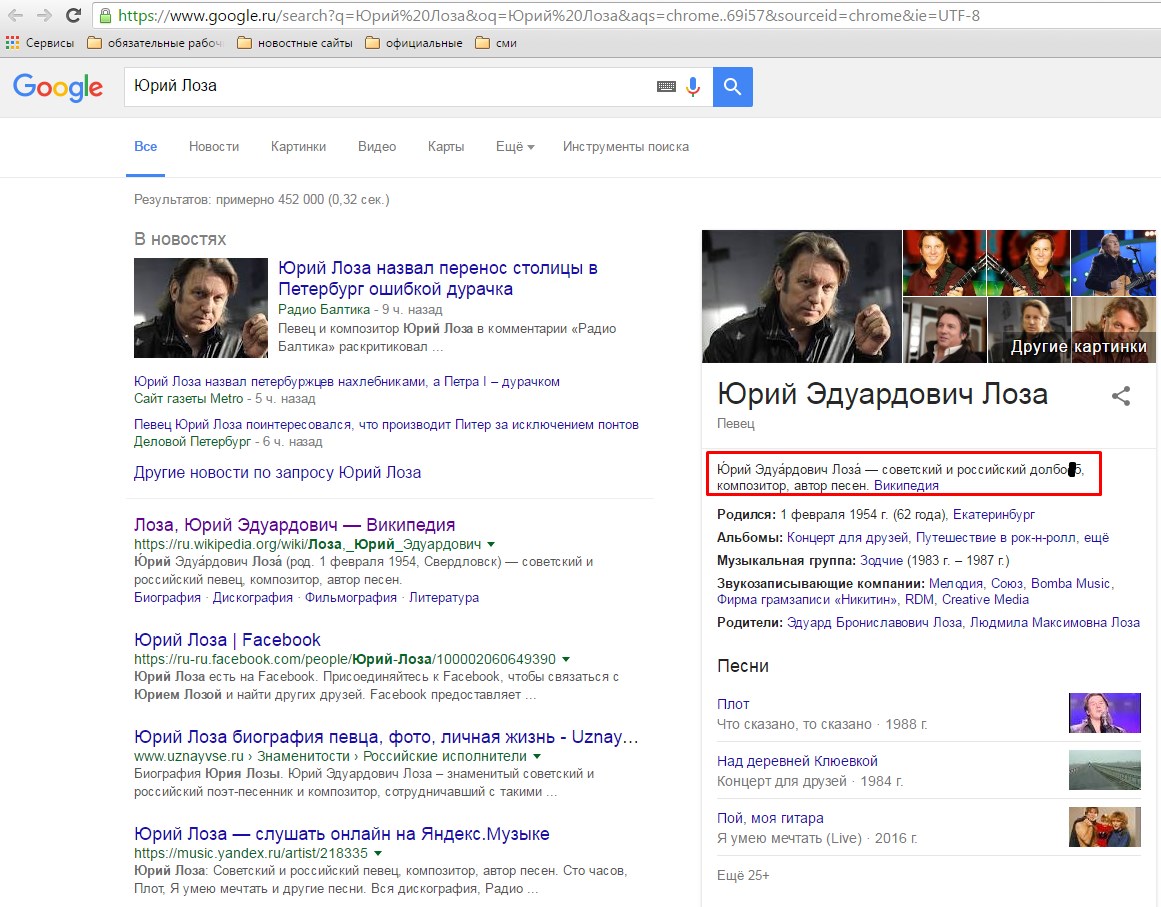
Task: Switch to the Картинки tab
Action: [298, 146]
